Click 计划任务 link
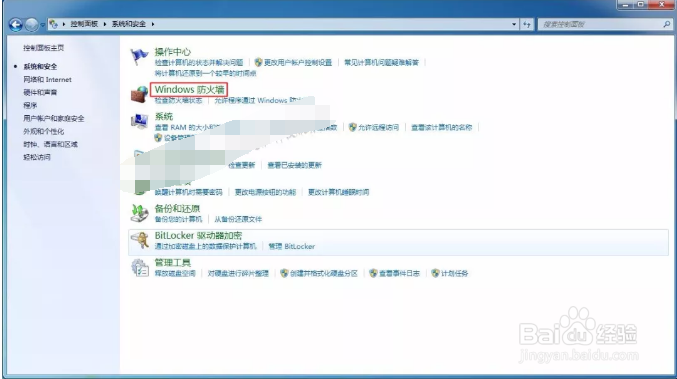The image size is (677, 379). coord(454,273)
